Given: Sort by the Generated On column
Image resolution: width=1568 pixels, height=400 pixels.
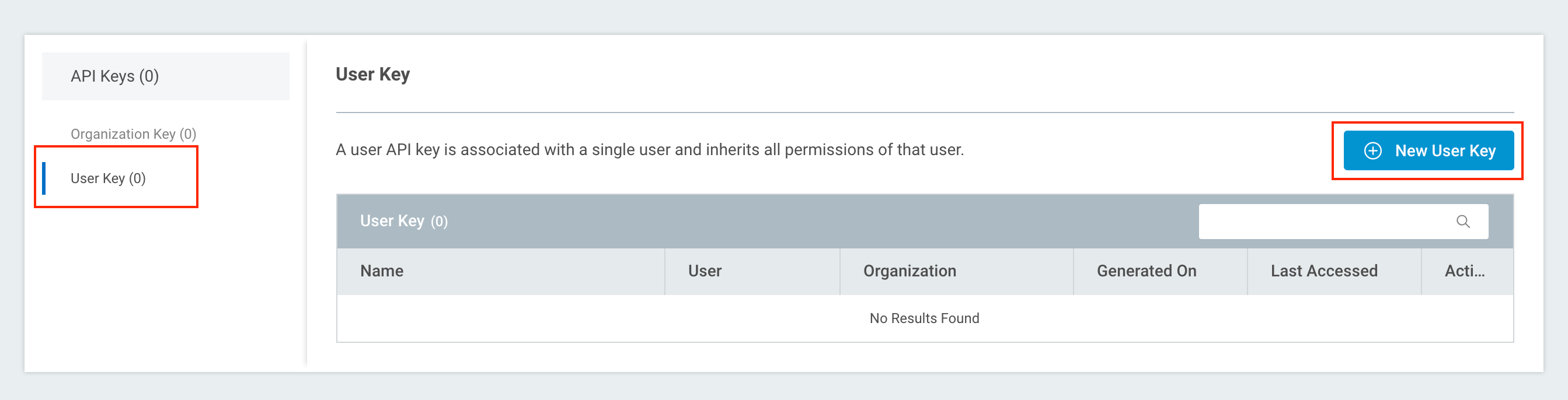Looking at the screenshot, I should (1146, 271).
